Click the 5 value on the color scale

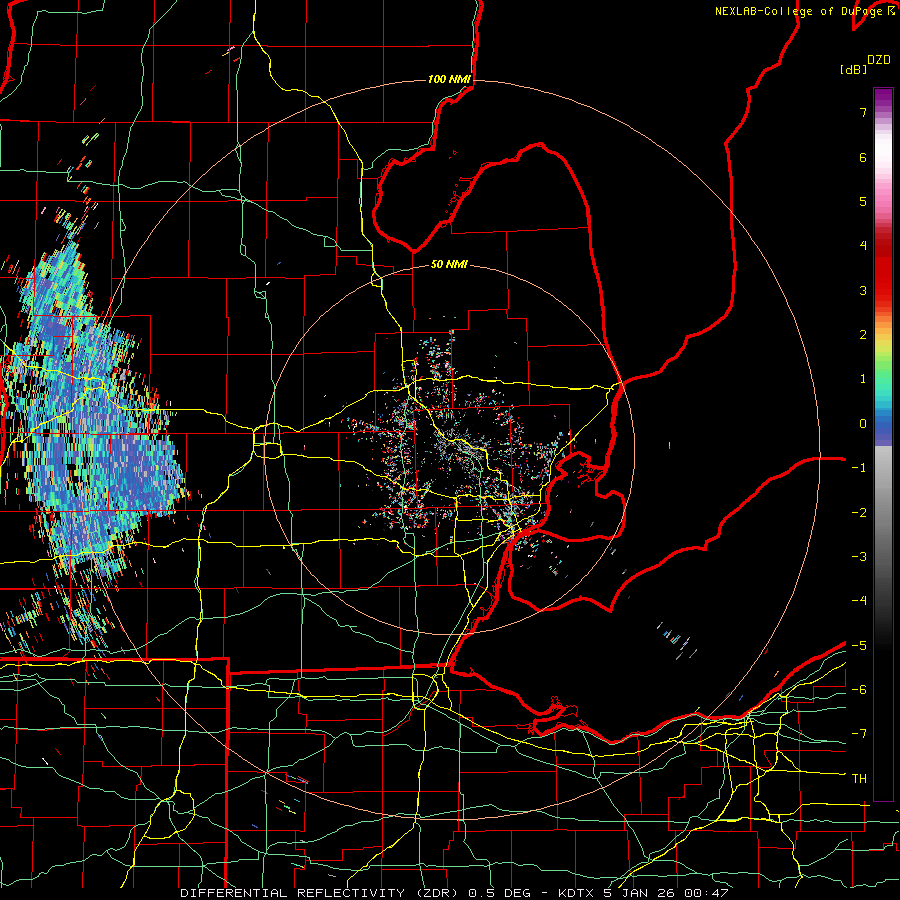click(x=863, y=201)
